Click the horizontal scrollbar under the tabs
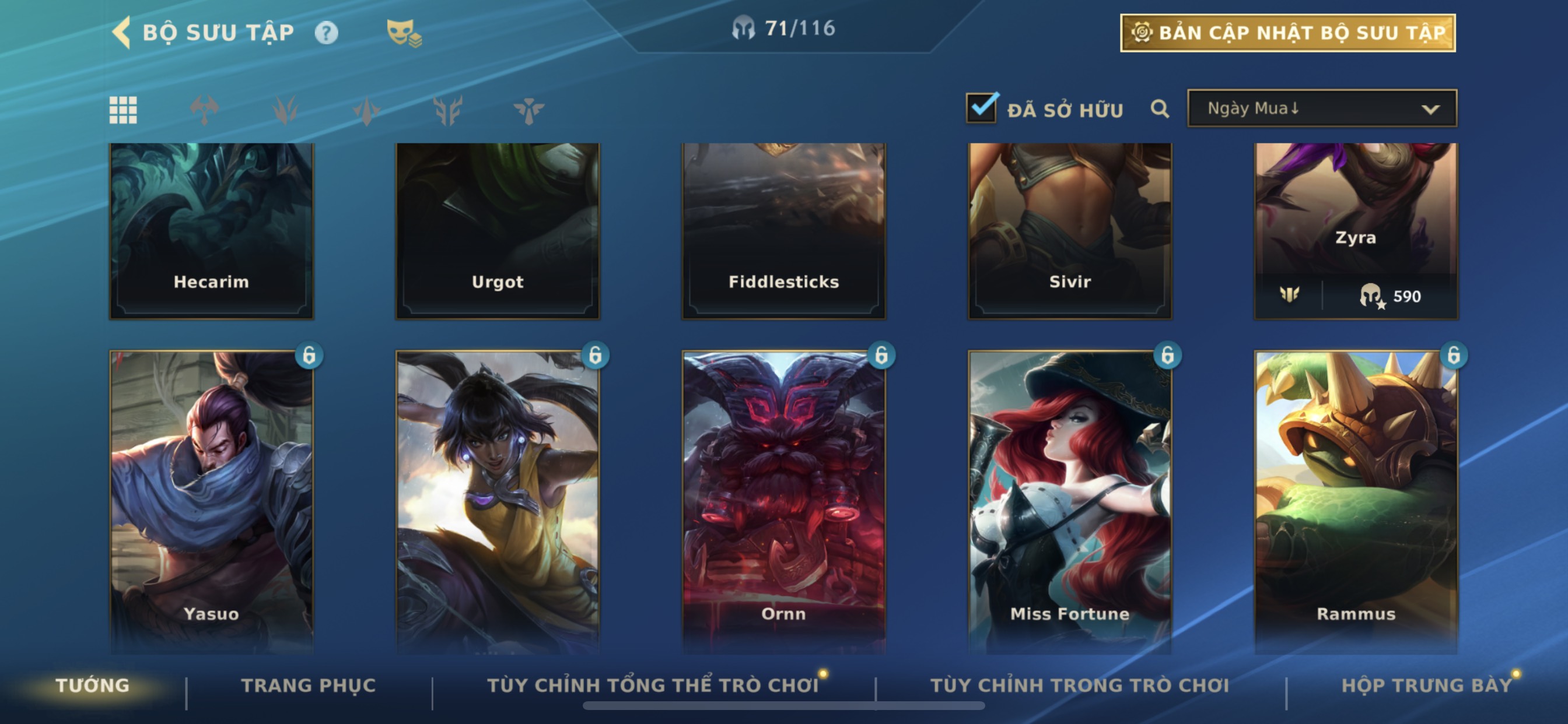 point(783,706)
